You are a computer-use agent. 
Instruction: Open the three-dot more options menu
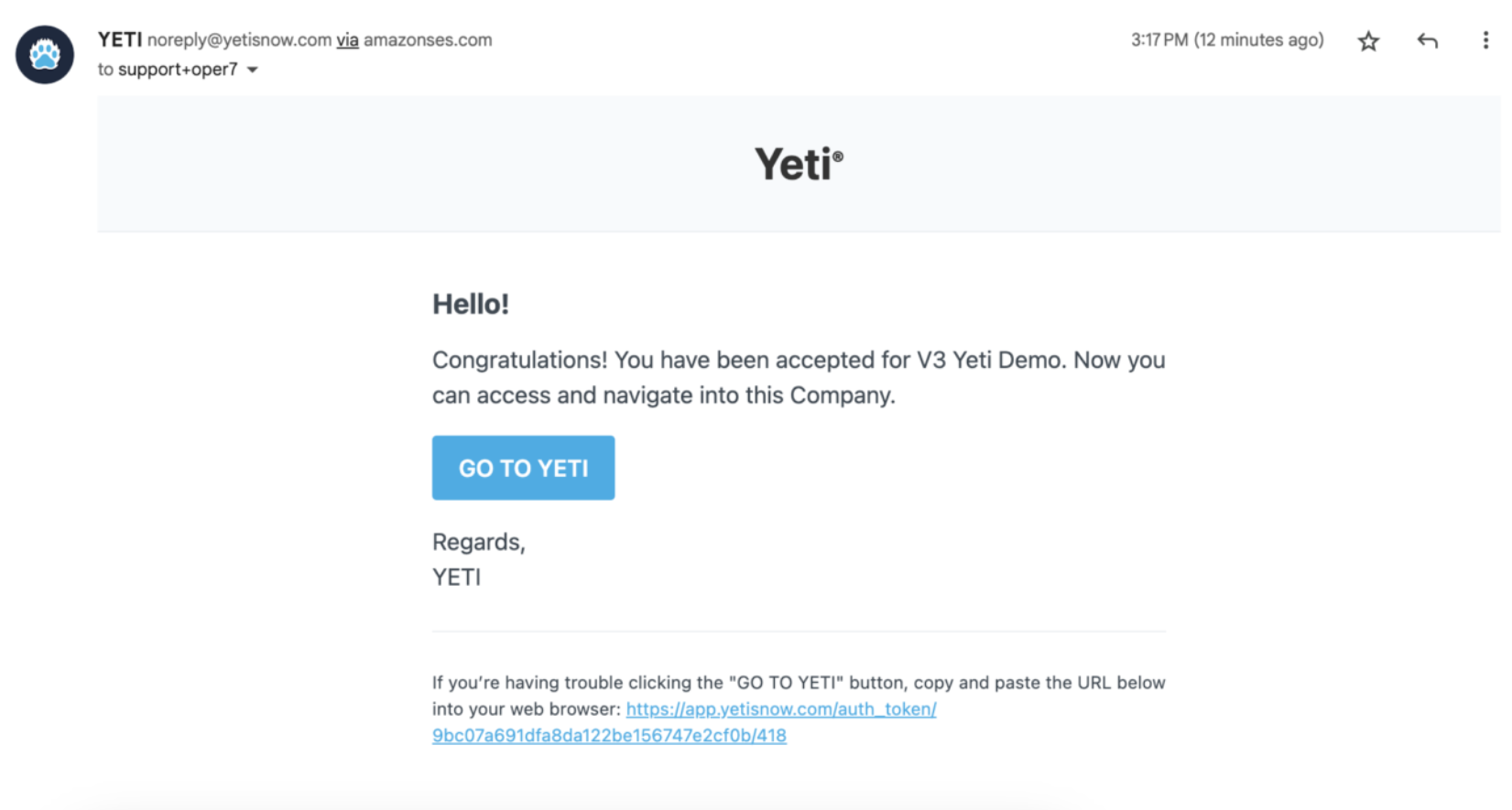point(1485,40)
